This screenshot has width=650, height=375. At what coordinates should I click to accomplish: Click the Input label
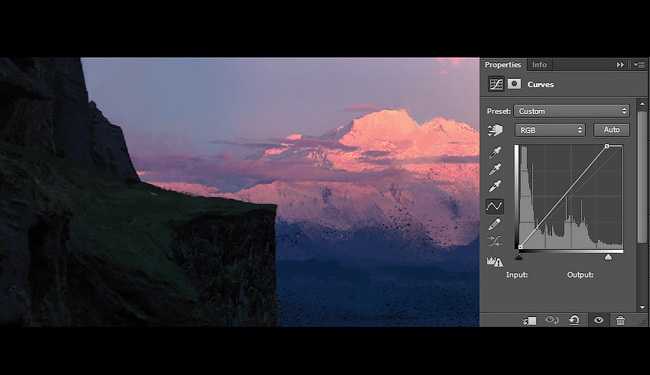click(x=517, y=275)
